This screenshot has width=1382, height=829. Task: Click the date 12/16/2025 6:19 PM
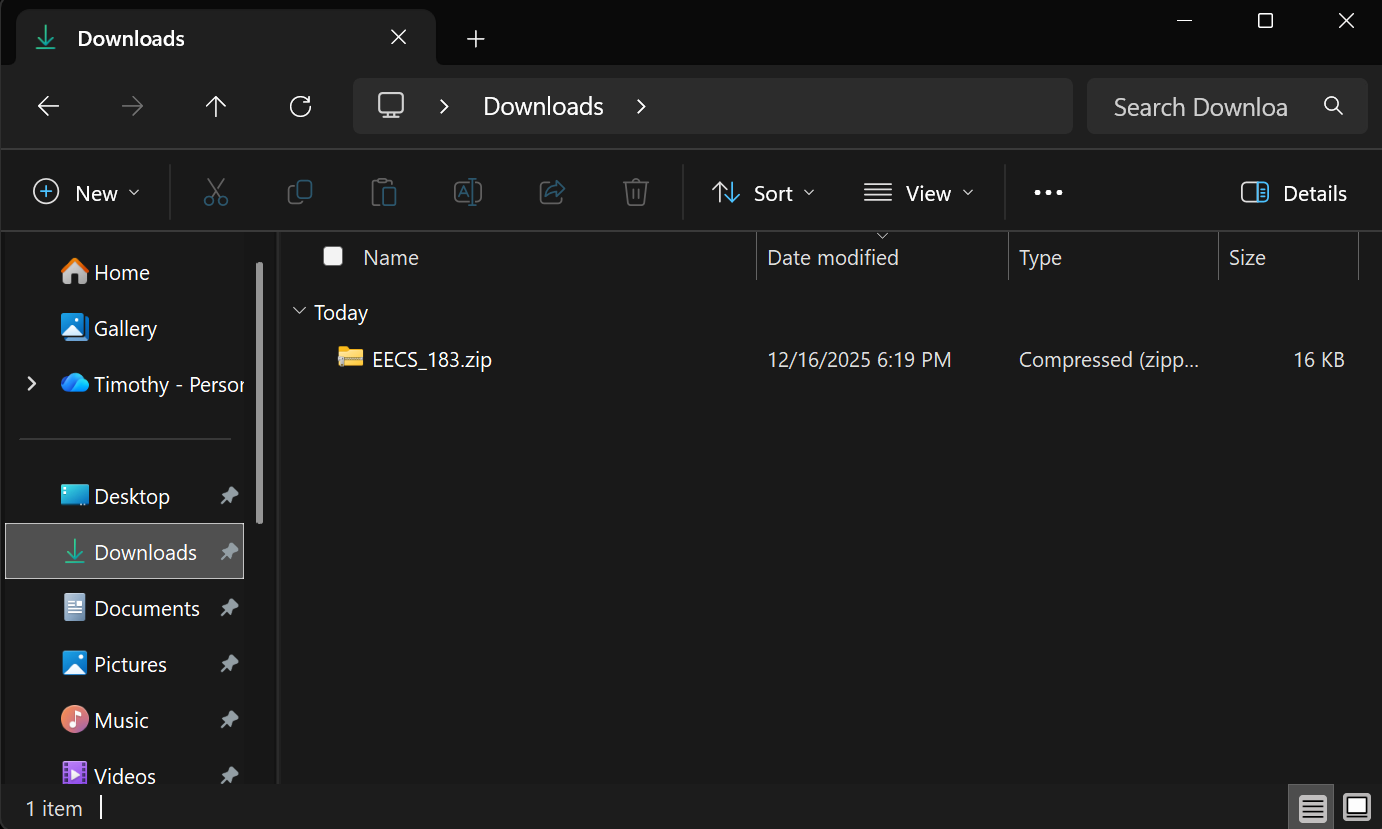coord(859,359)
